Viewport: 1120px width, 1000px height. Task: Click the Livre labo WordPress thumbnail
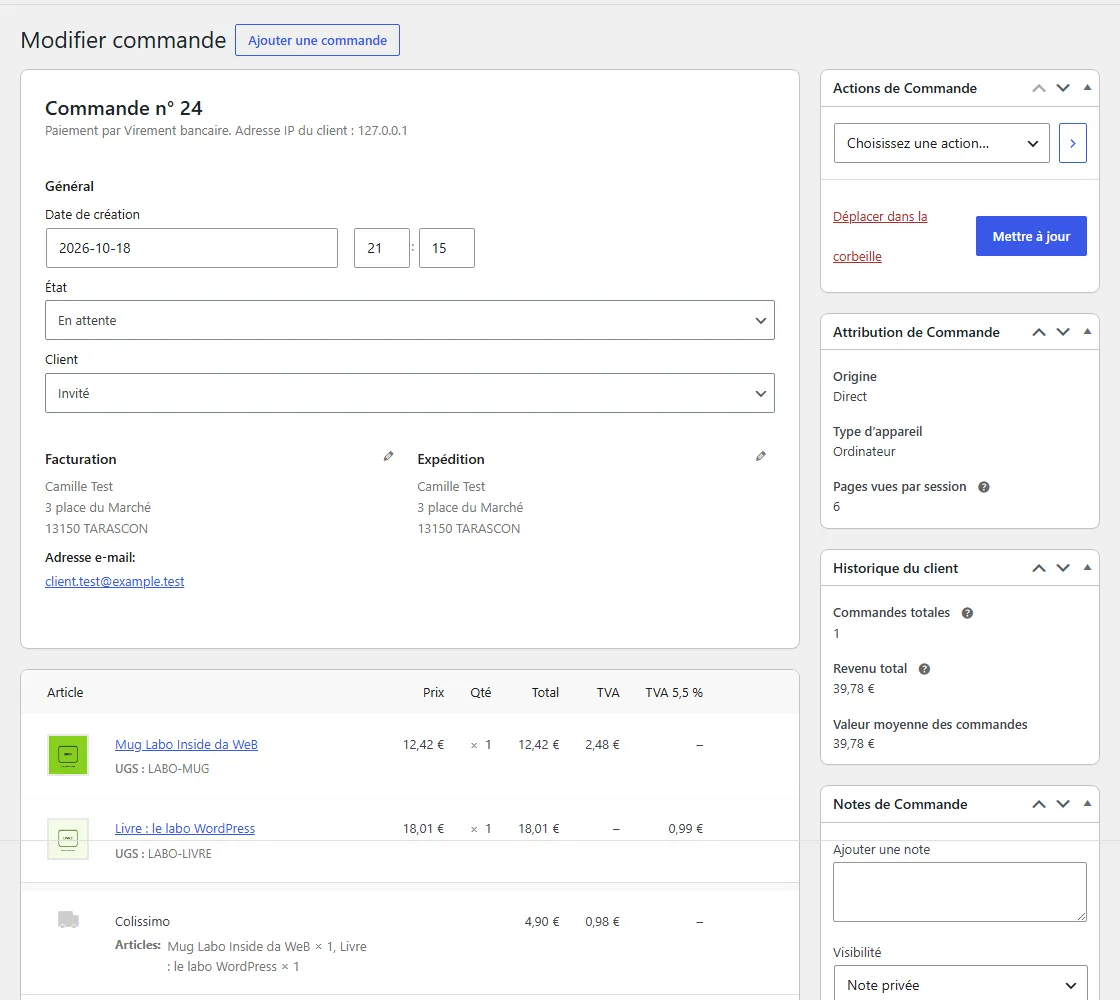(68, 839)
